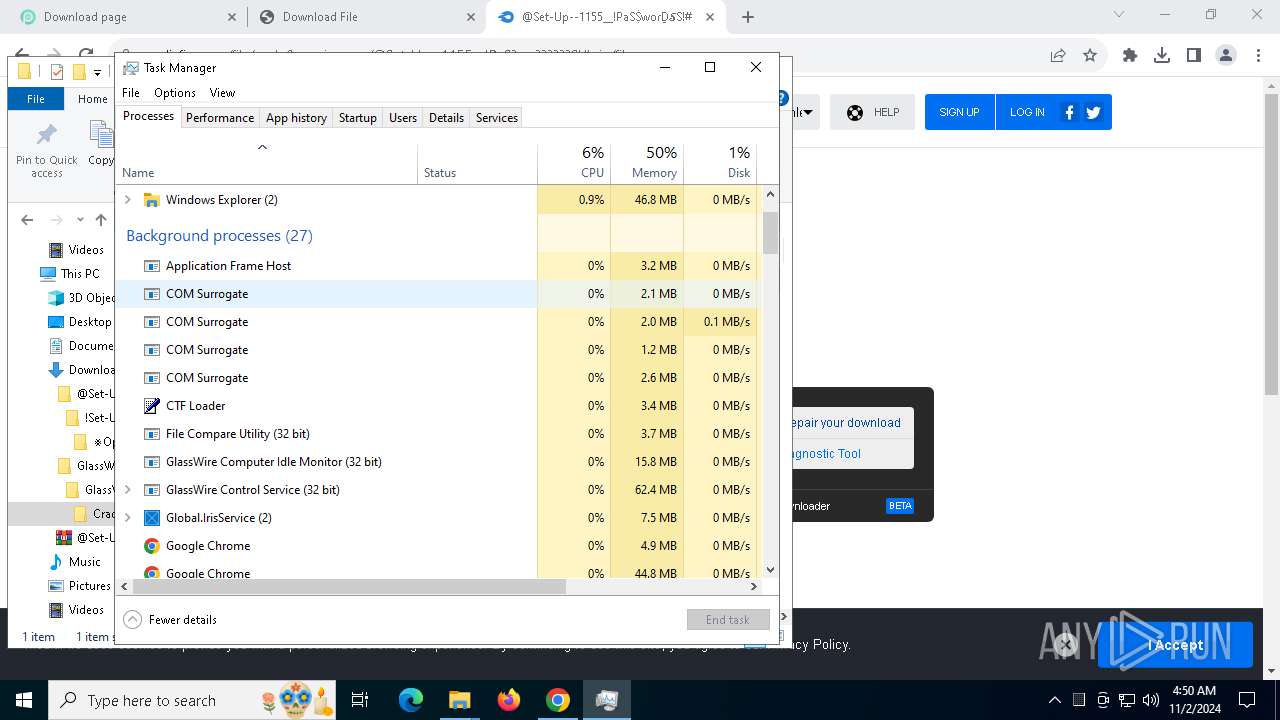Toggle the Chrome side panel icon

pos(1194,55)
